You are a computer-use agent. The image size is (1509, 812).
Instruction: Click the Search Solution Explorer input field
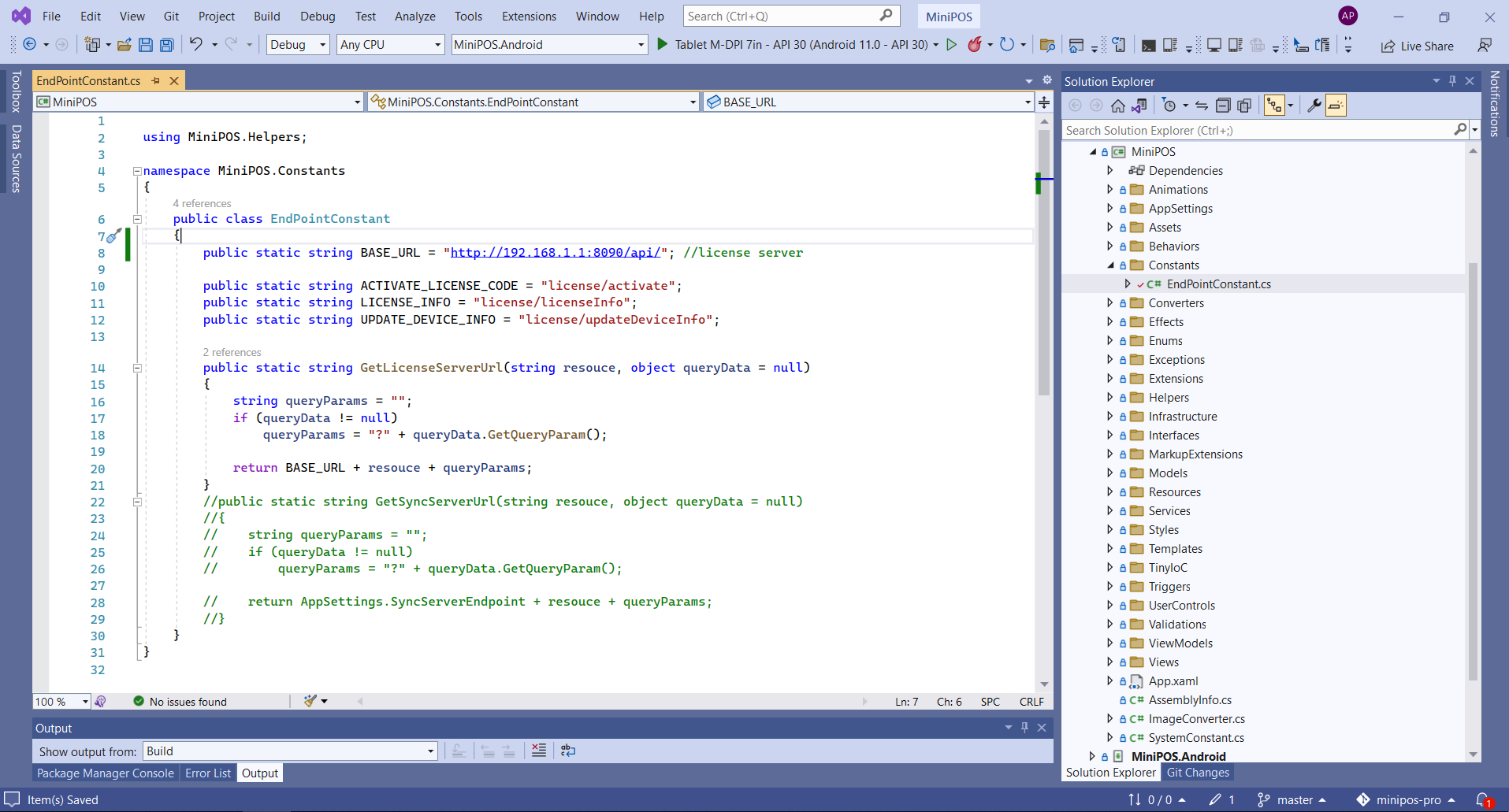[x=1258, y=131]
